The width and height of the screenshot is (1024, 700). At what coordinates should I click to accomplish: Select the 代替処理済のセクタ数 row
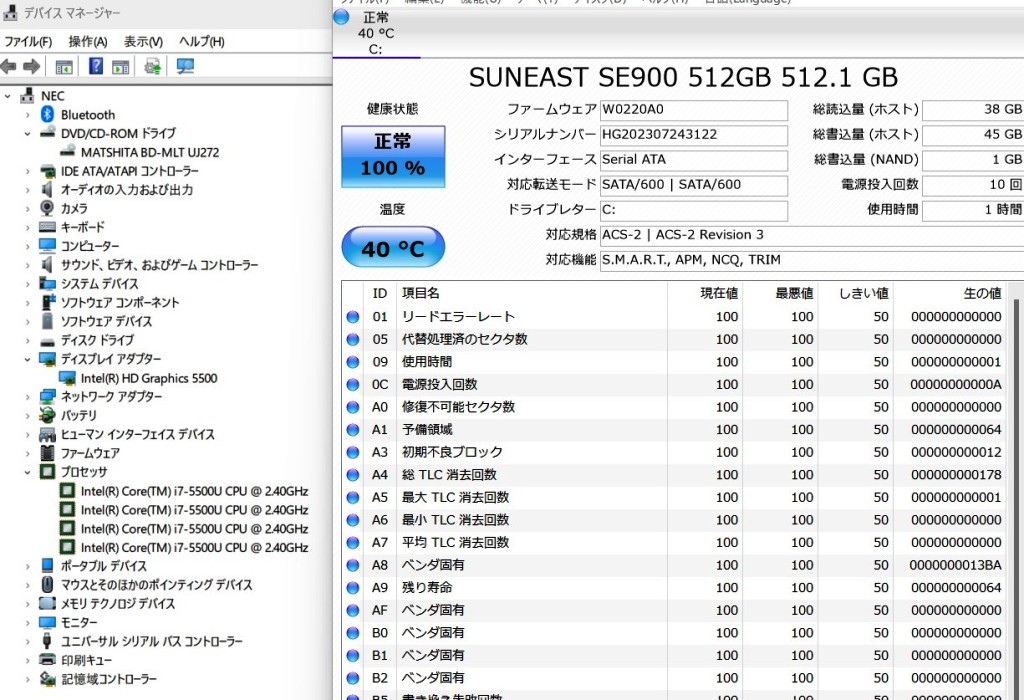(673, 339)
